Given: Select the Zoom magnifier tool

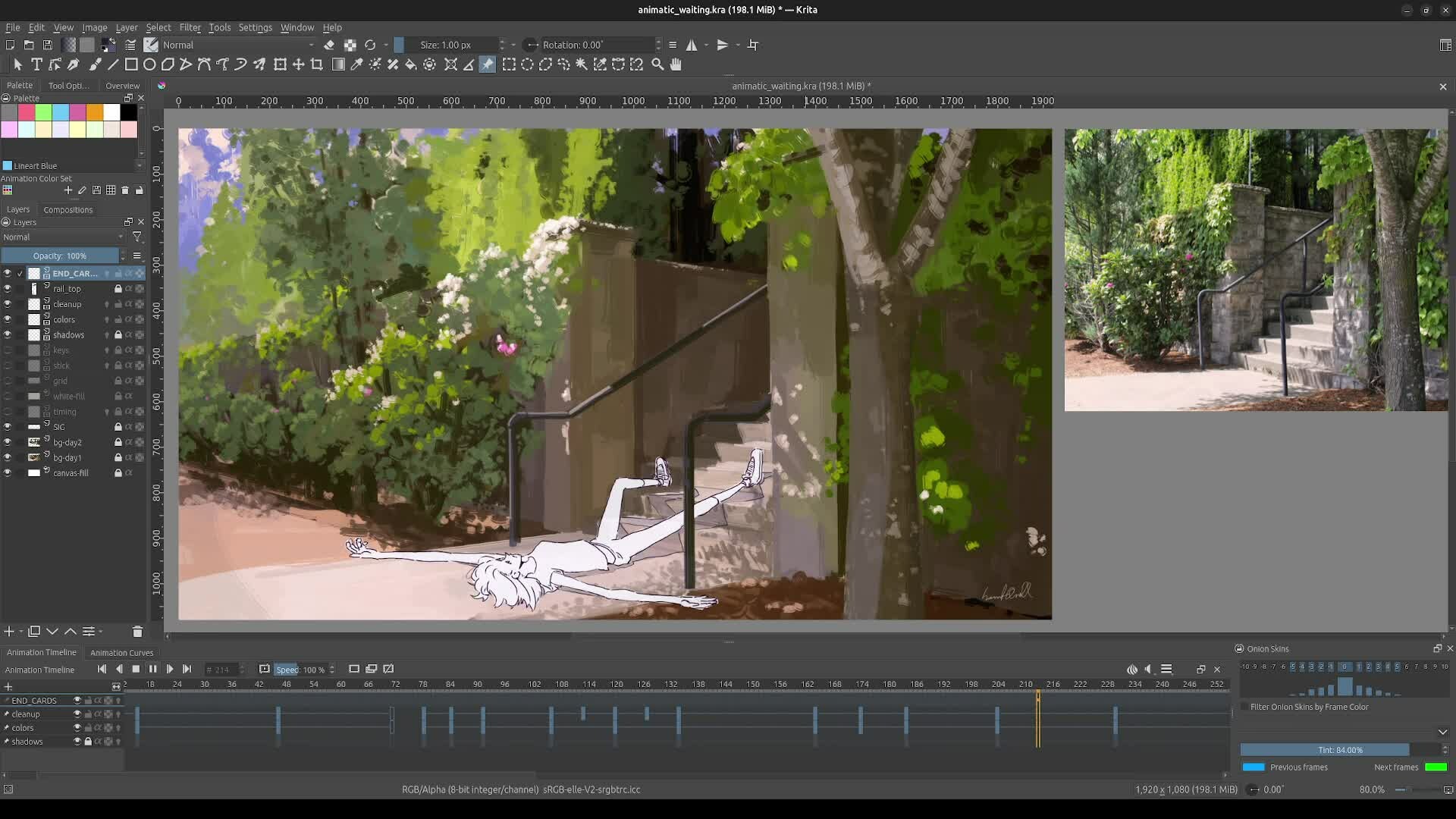Looking at the screenshot, I should pyautogui.click(x=657, y=65).
